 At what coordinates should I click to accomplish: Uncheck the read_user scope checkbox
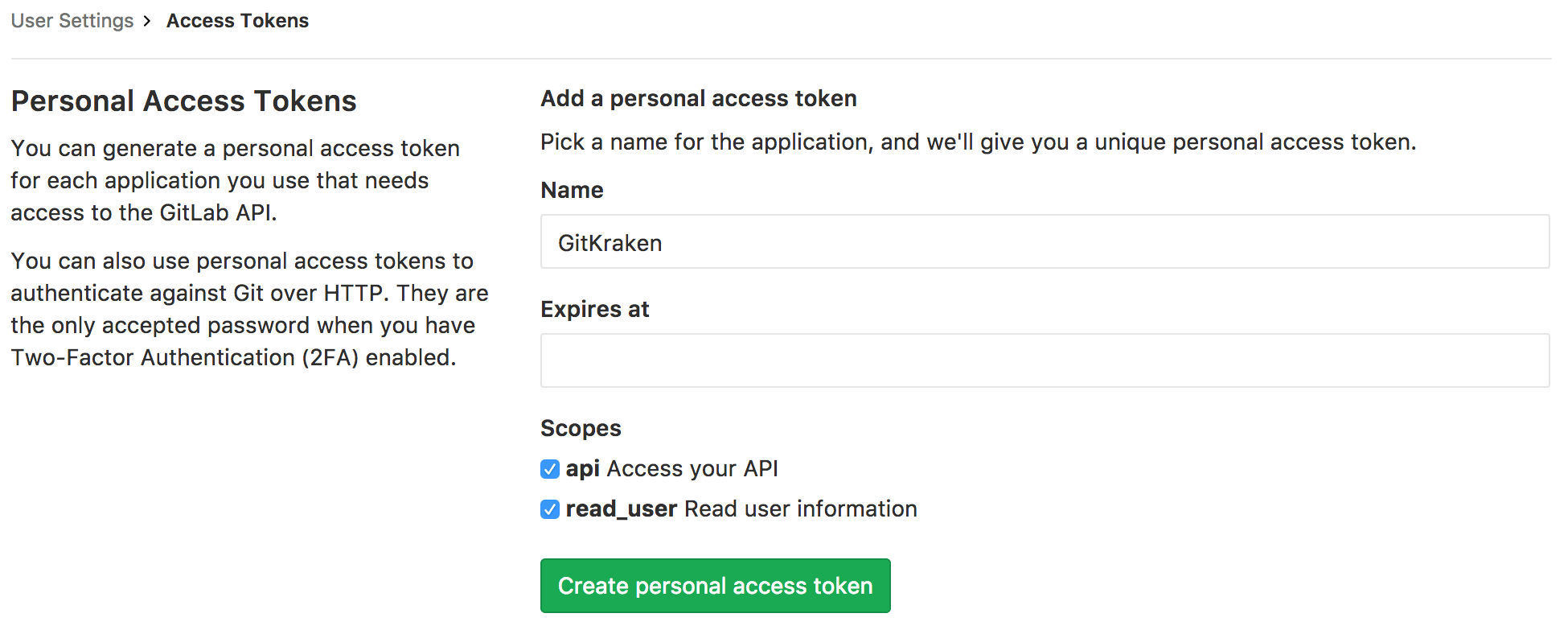(550, 509)
